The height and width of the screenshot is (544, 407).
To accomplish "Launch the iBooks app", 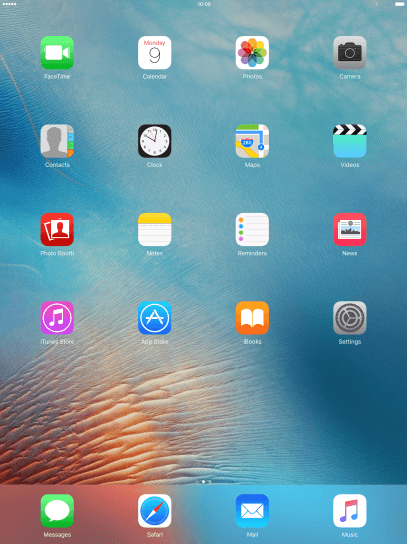I will point(252,318).
